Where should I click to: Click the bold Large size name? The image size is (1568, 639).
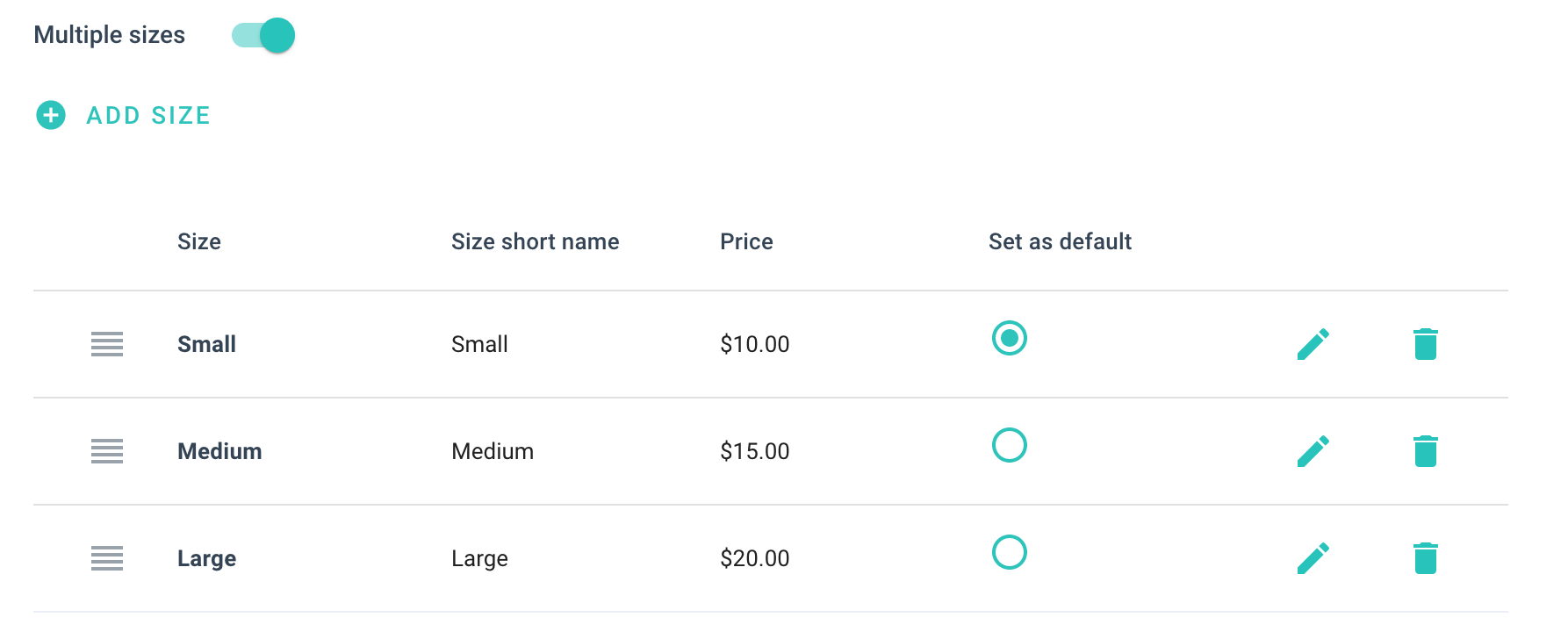tap(206, 558)
